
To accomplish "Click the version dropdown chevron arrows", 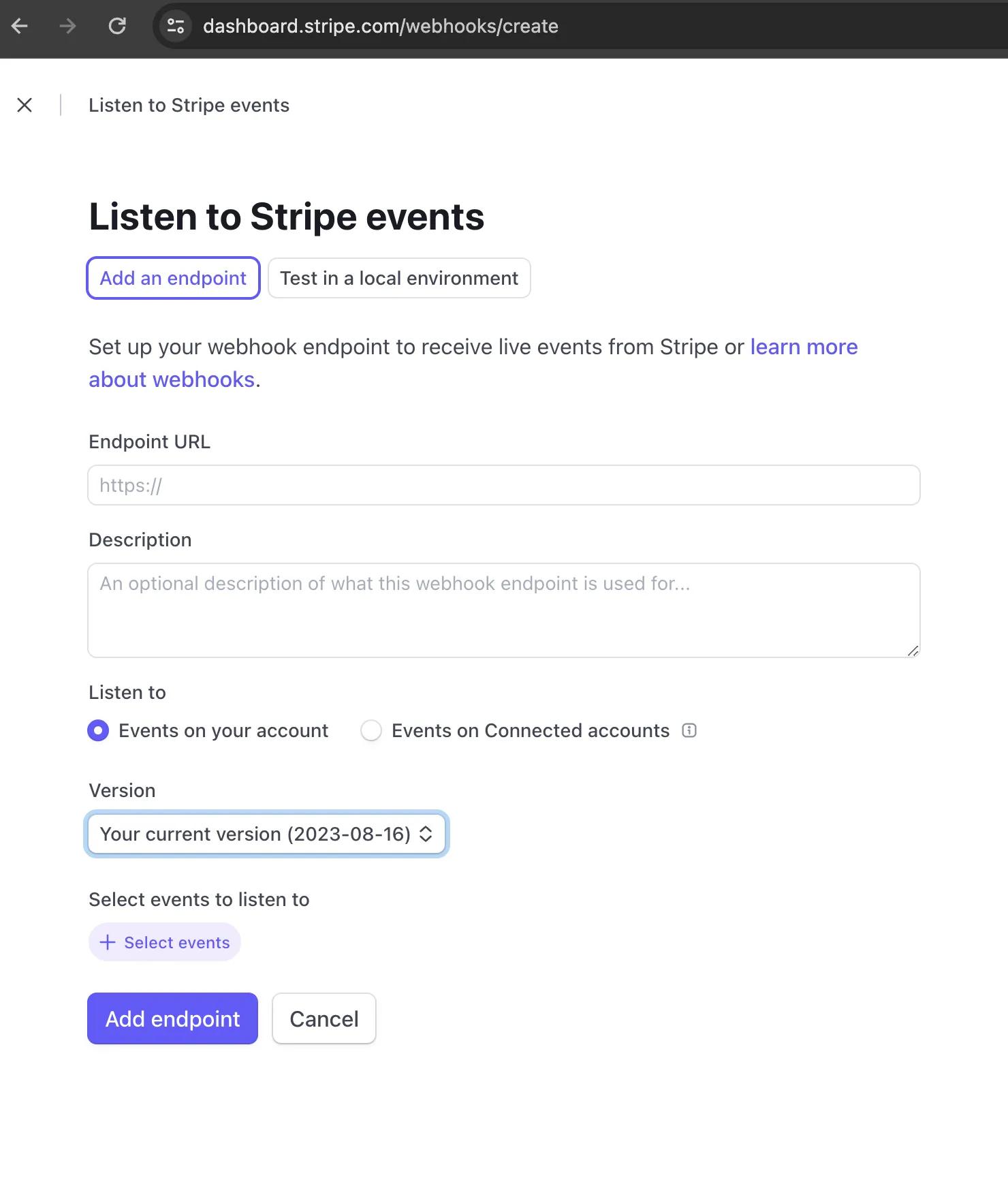I will (427, 833).
